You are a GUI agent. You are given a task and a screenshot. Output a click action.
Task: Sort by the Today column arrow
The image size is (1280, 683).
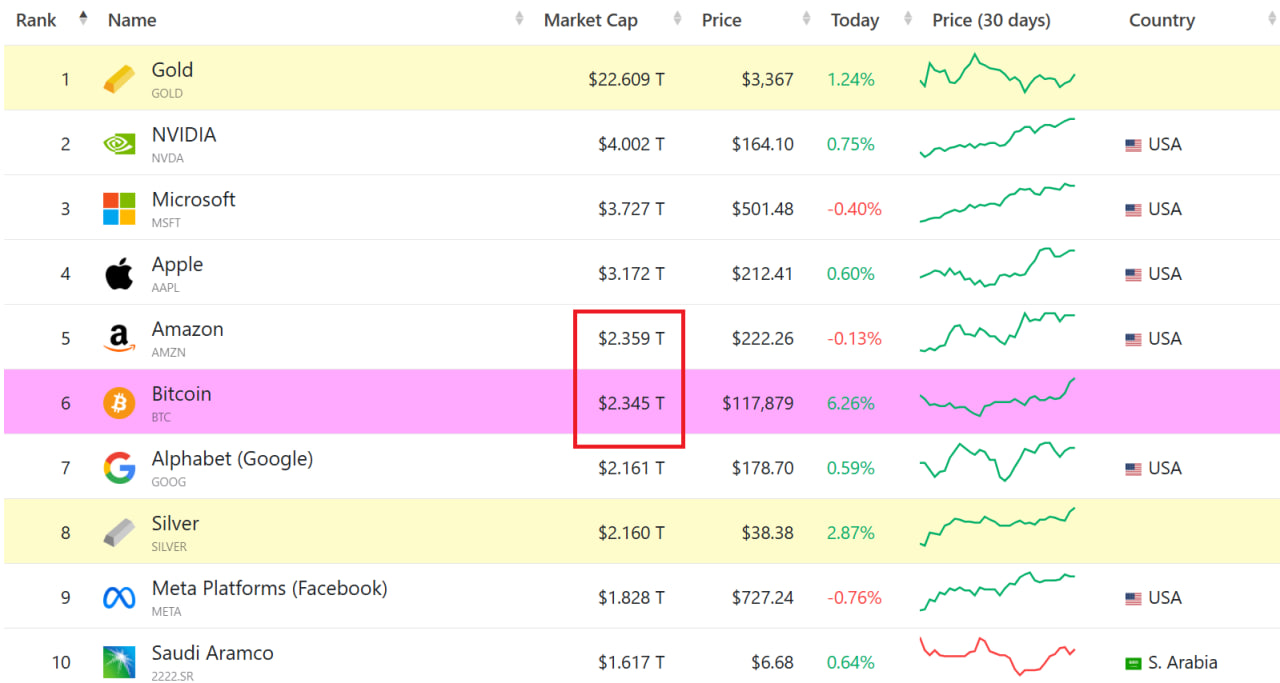[908, 19]
